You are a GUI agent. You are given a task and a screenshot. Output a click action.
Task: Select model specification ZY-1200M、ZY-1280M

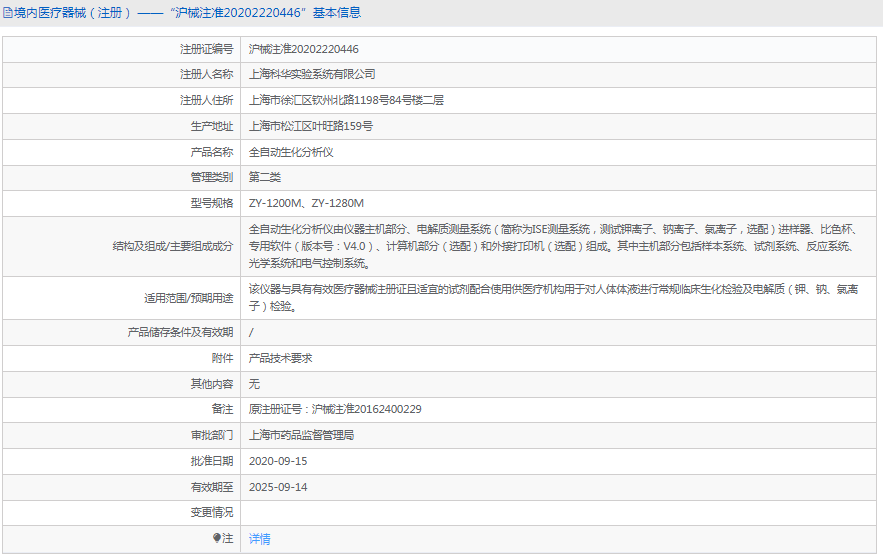coord(306,204)
